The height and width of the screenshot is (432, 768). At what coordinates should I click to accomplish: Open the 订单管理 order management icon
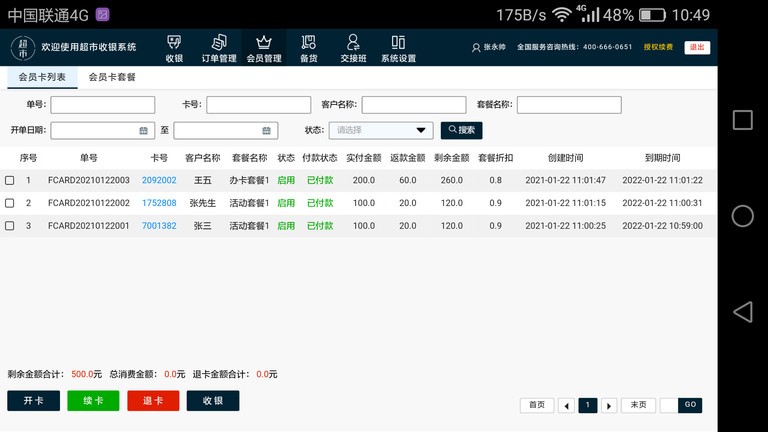click(219, 47)
